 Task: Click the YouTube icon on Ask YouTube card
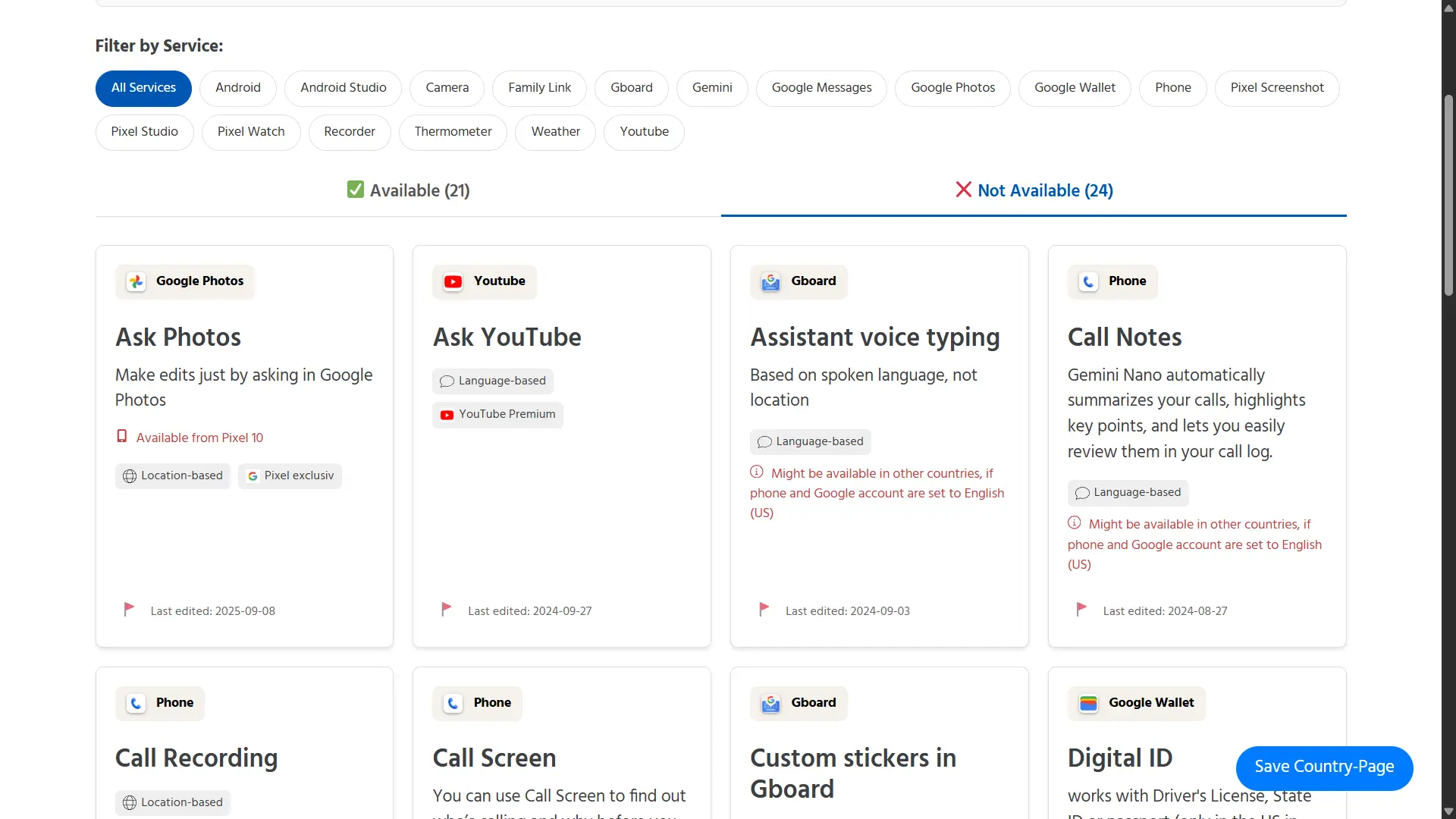453,282
